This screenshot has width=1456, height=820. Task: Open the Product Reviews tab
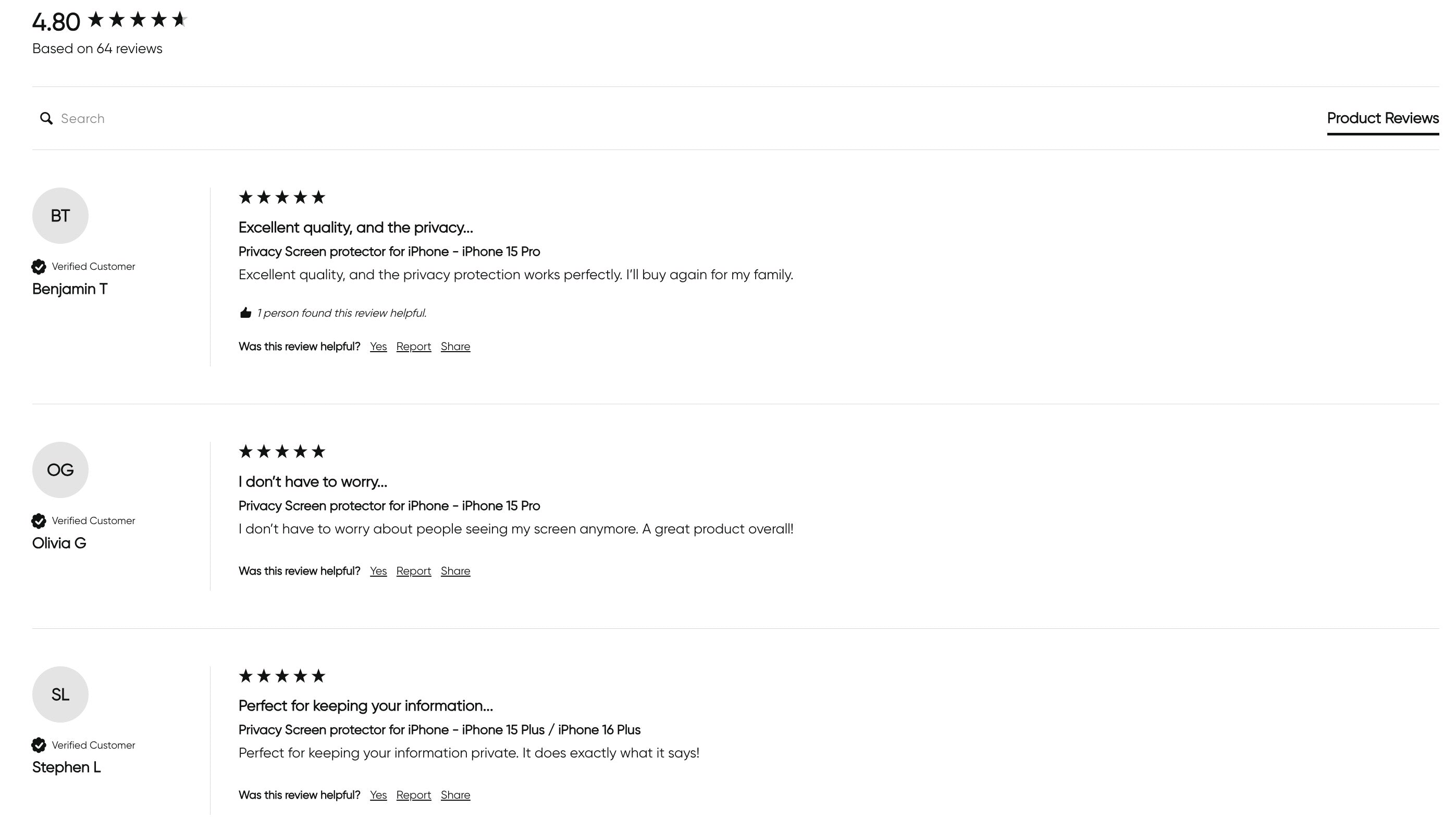pos(1383,118)
